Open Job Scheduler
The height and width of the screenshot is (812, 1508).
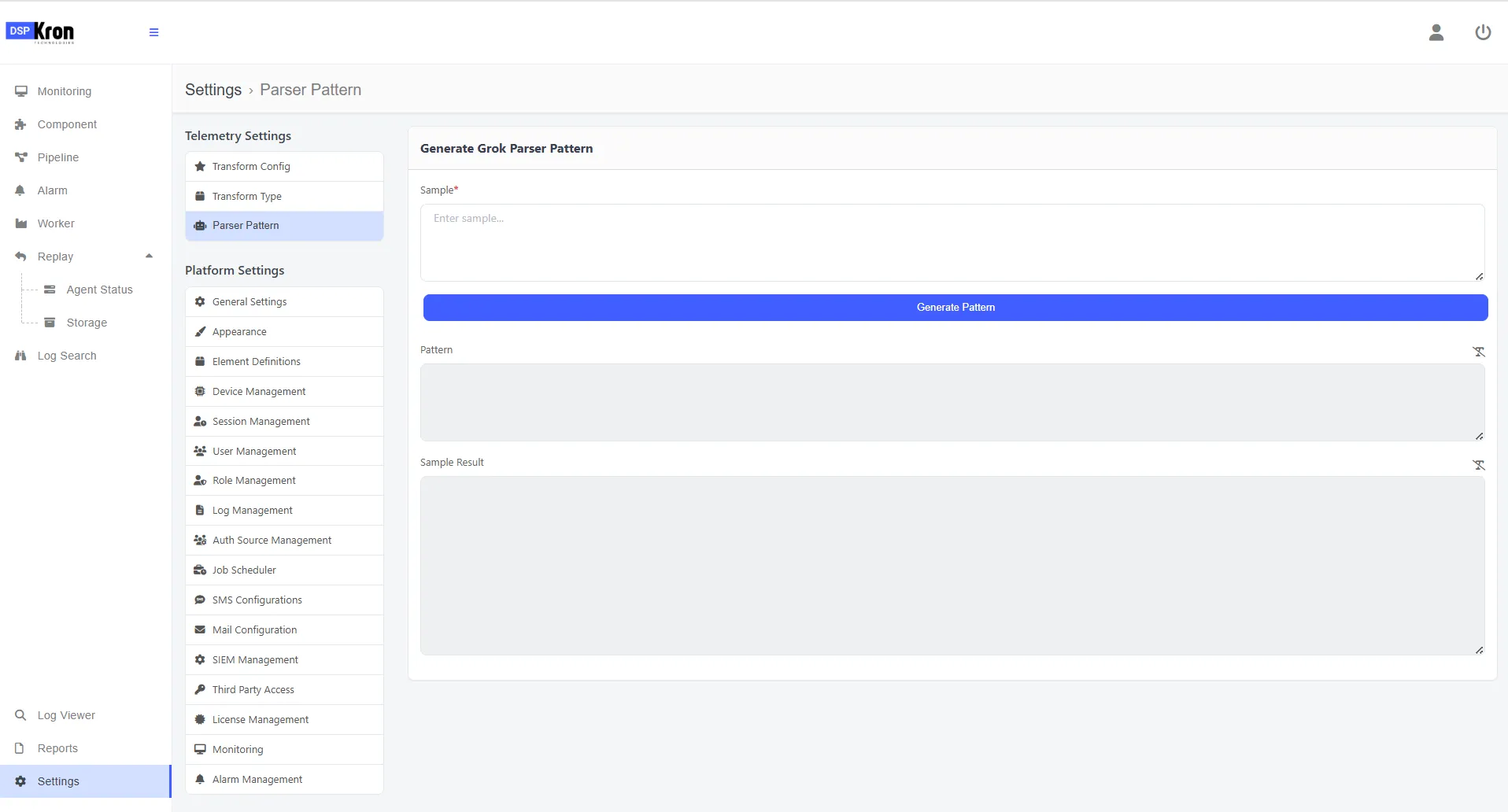pos(284,570)
